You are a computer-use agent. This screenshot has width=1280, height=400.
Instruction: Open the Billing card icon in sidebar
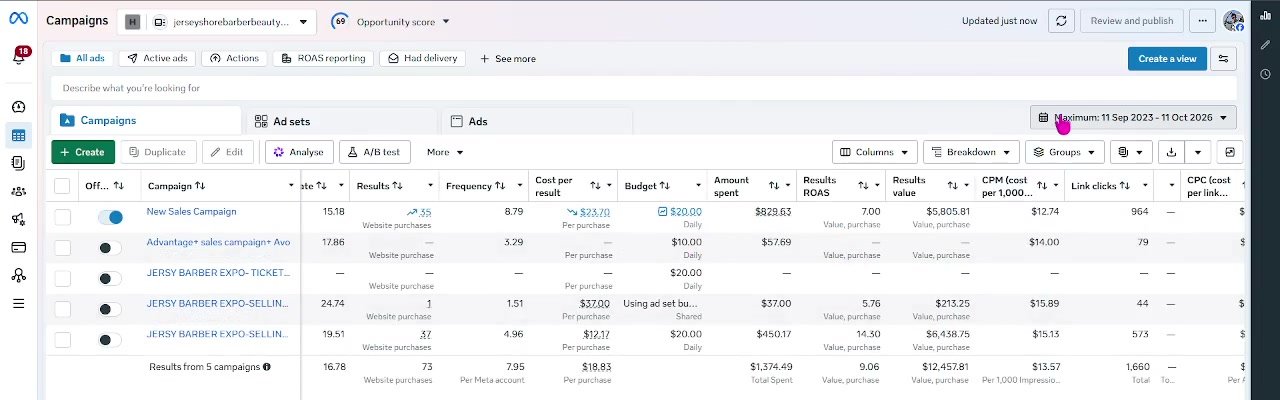point(18,247)
